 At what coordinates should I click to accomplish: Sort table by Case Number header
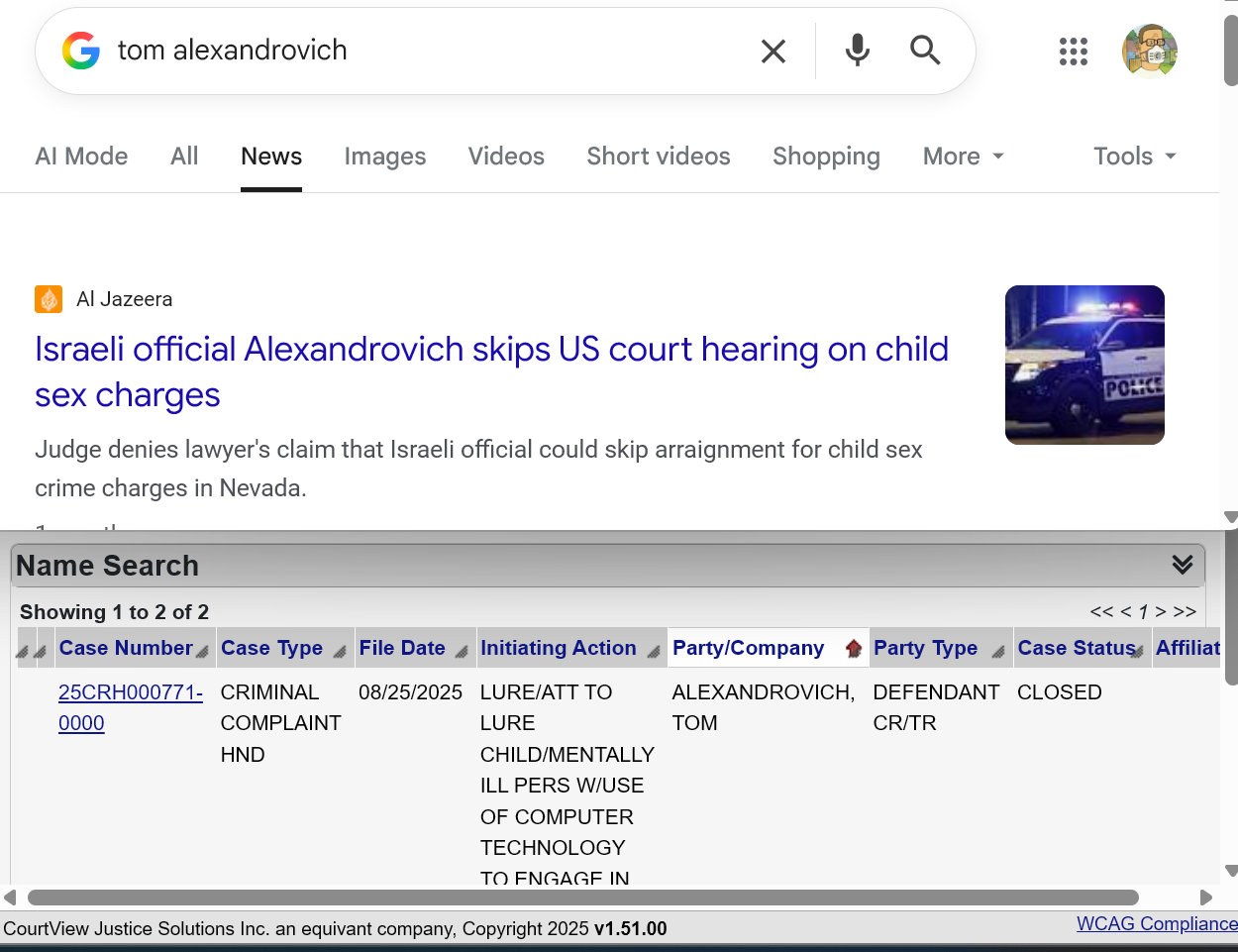[126, 648]
